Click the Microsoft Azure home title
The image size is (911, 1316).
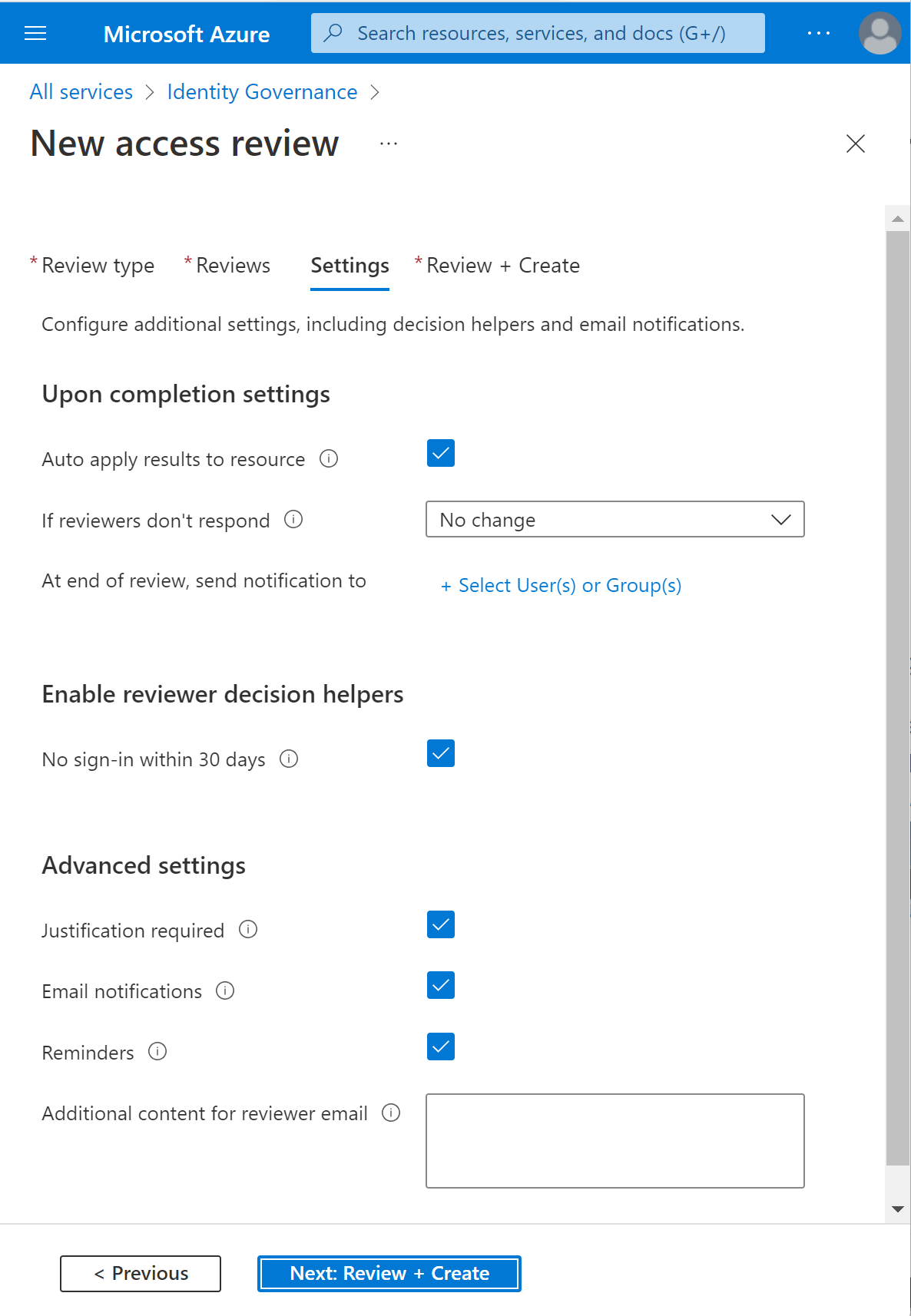point(187,34)
